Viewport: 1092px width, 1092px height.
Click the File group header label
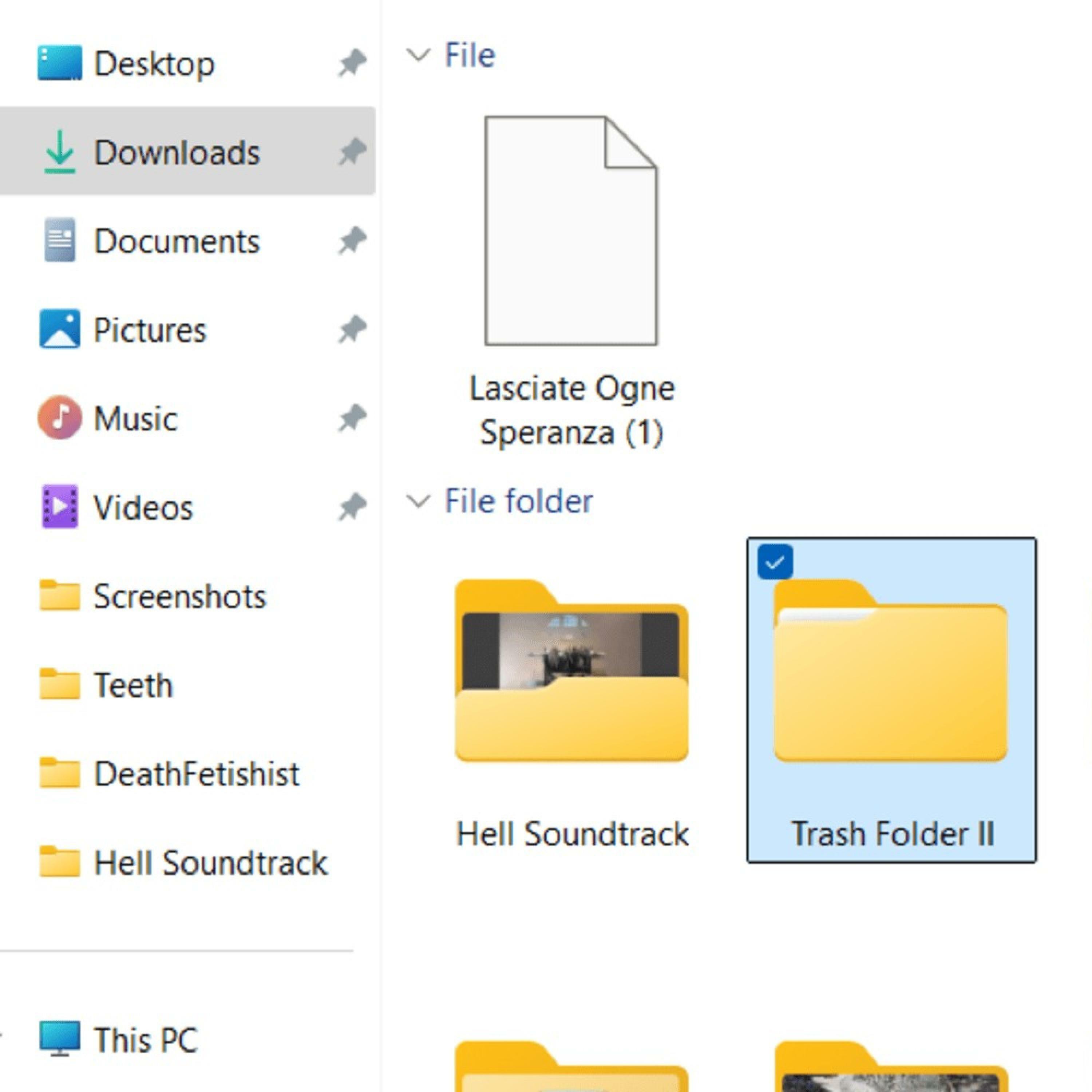coord(469,55)
